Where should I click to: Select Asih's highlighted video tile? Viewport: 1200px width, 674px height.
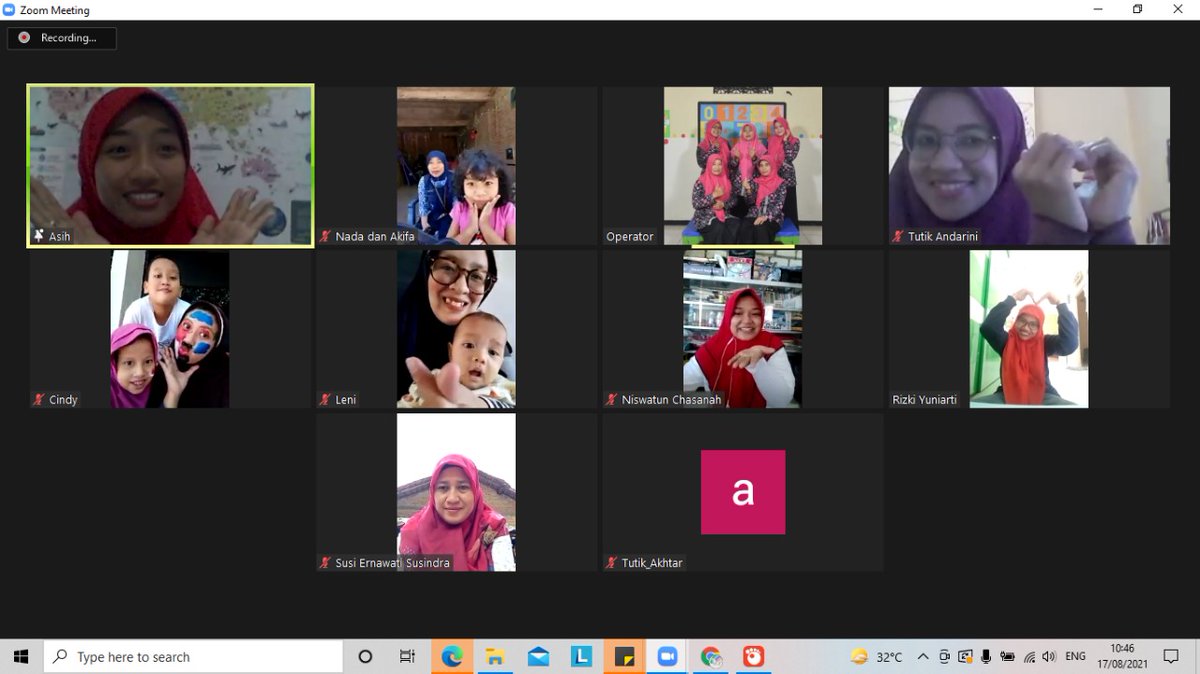[170, 165]
